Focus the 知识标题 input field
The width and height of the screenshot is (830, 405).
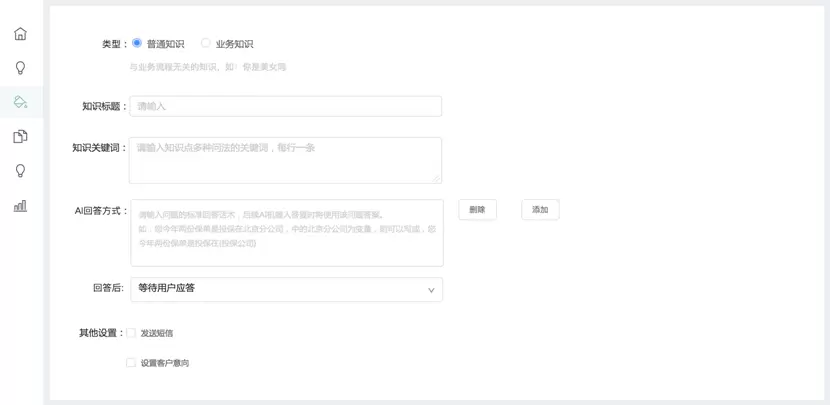(x=285, y=106)
